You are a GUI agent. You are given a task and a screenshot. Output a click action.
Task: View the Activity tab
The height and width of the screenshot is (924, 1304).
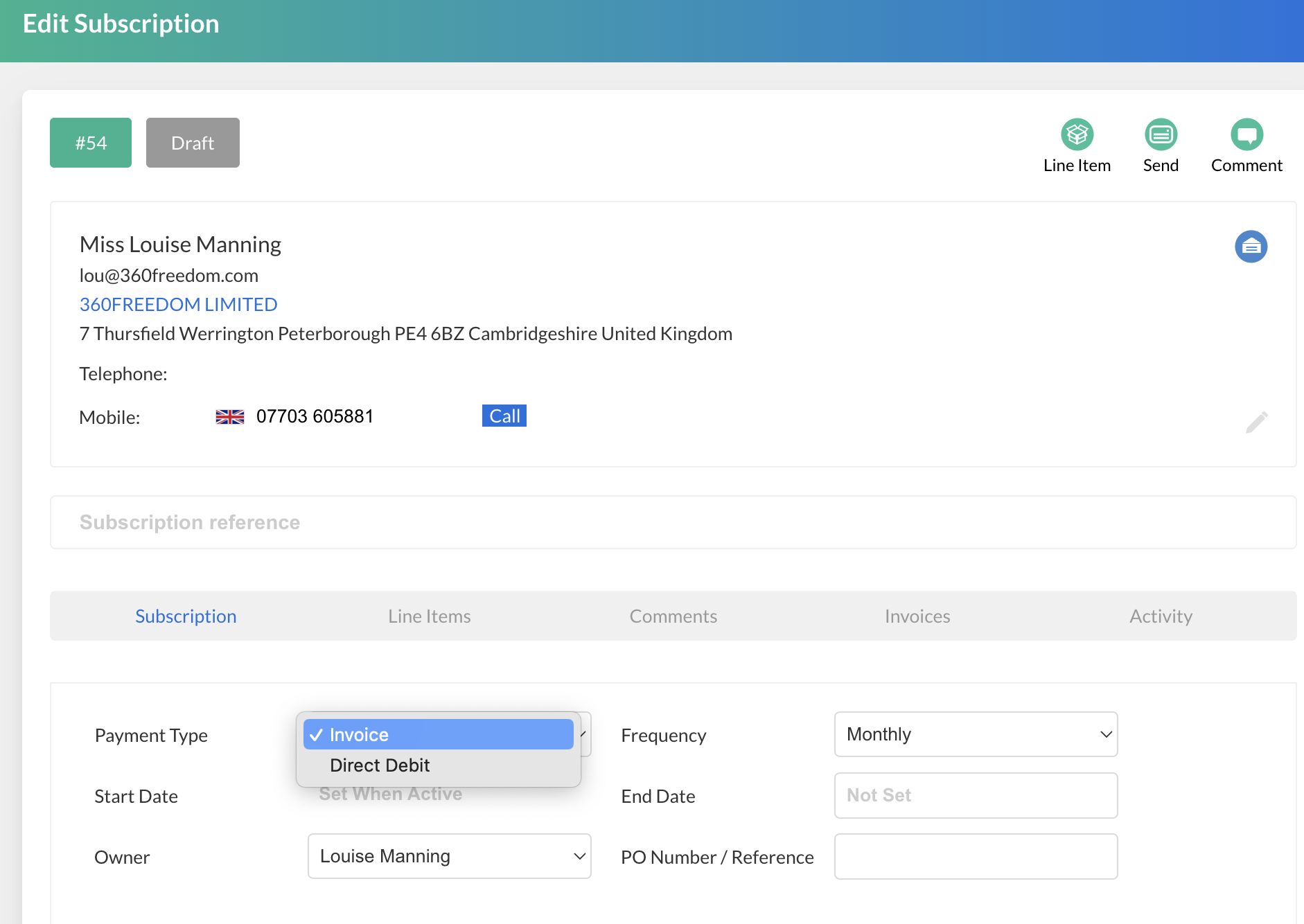[x=1161, y=616]
